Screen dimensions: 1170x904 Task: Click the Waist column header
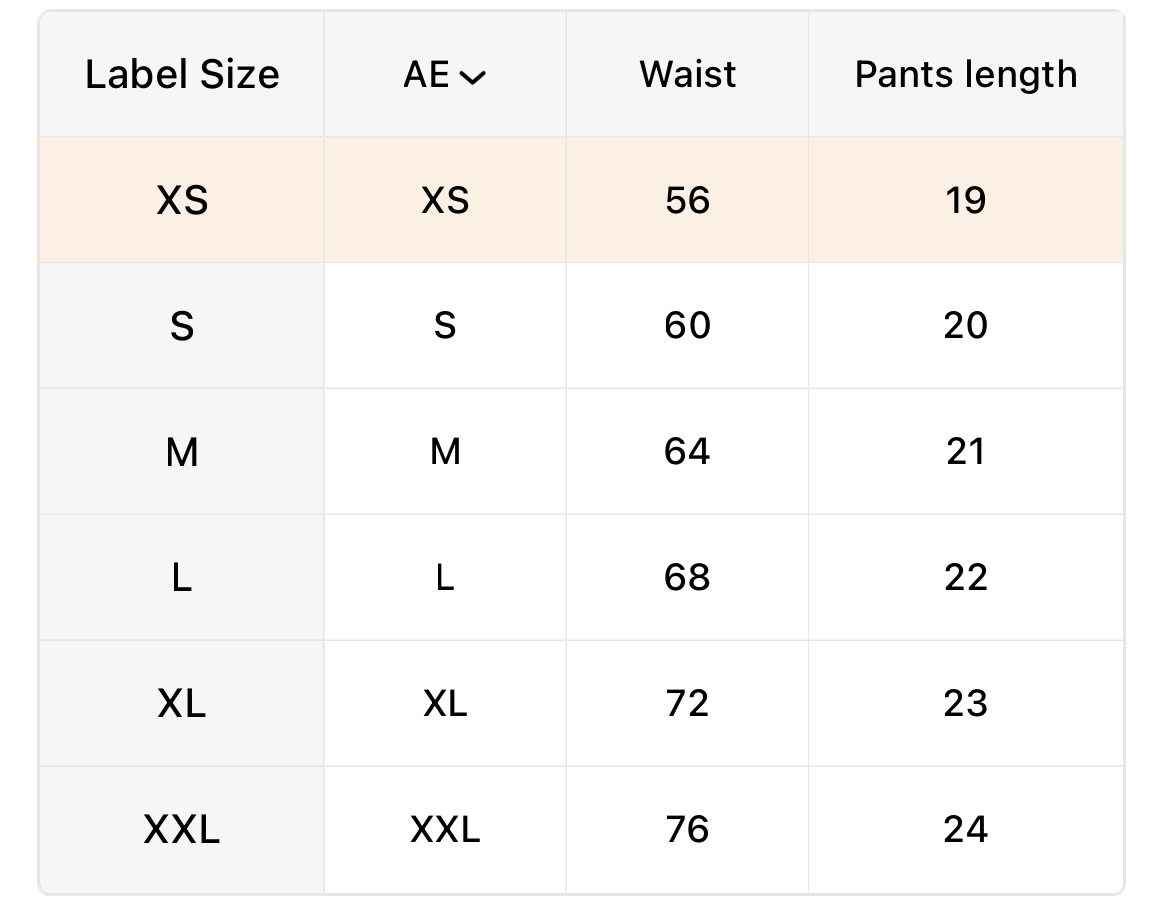coord(688,75)
